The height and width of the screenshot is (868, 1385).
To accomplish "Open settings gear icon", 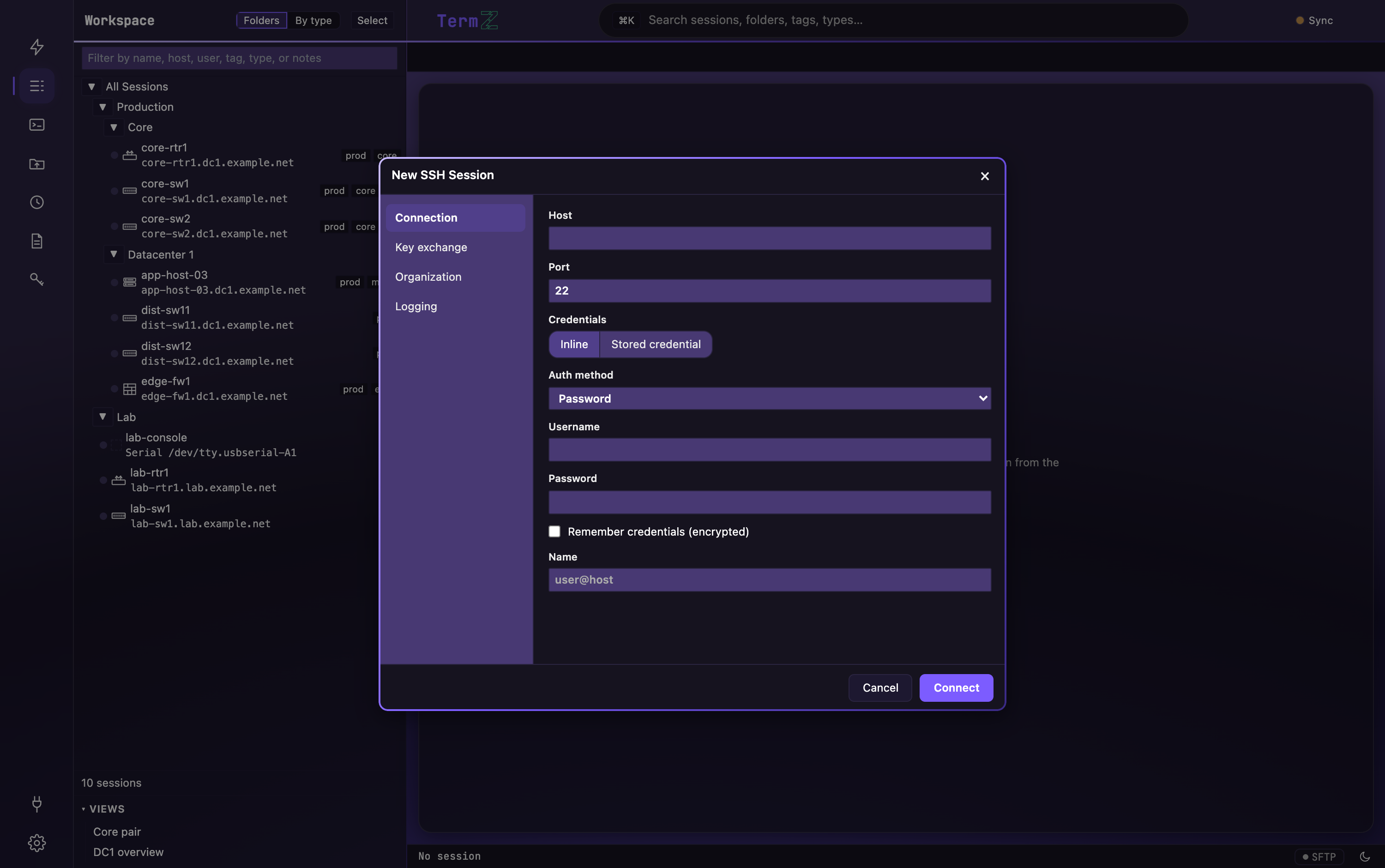I will [37, 843].
